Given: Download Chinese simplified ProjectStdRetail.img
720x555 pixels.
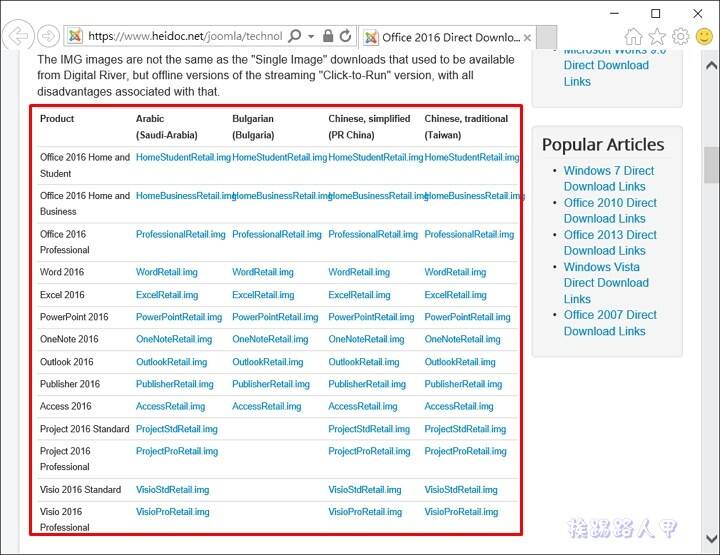Looking at the screenshot, I should tap(369, 429).
